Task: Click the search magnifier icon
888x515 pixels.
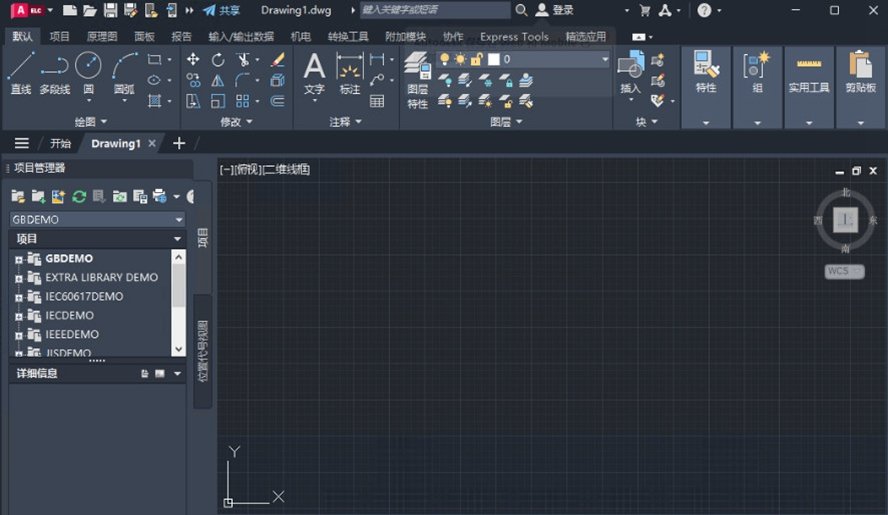Action: pos(521,10)
